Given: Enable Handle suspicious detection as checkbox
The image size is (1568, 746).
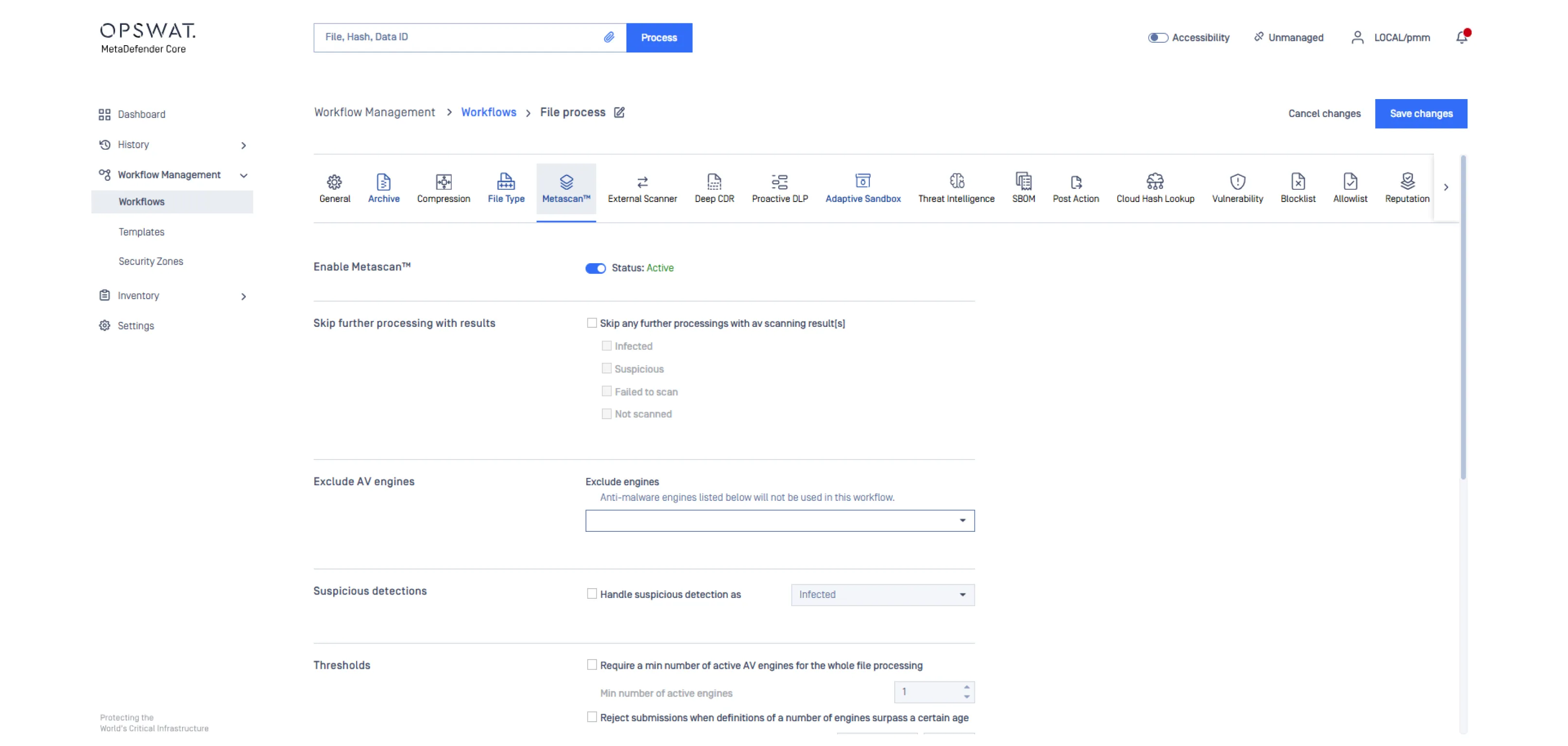Looking at the screenshot, I should pyautogui.click(x=592, y=594).
